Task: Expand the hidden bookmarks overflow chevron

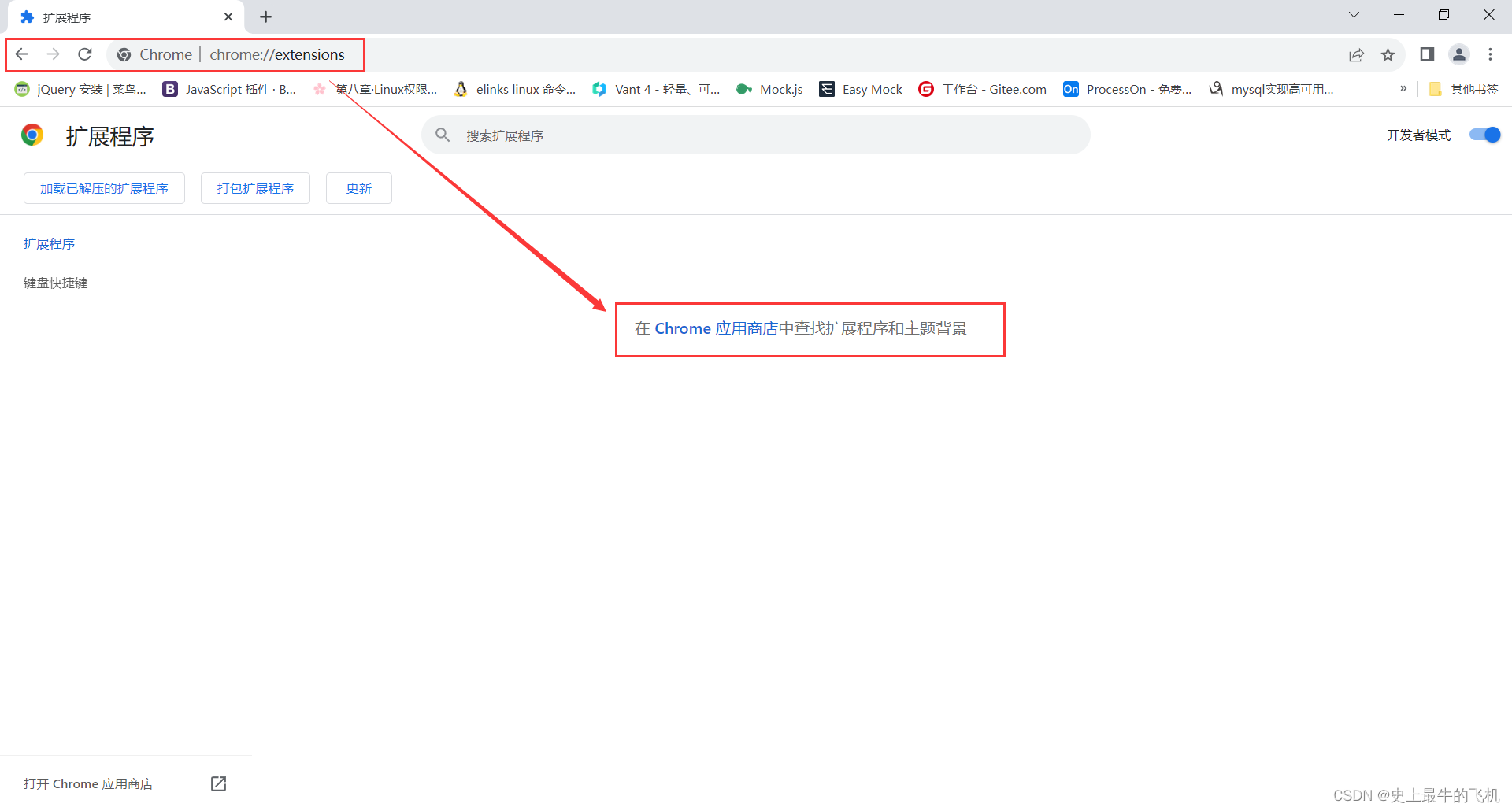Action: click(x=1403, y=89)
